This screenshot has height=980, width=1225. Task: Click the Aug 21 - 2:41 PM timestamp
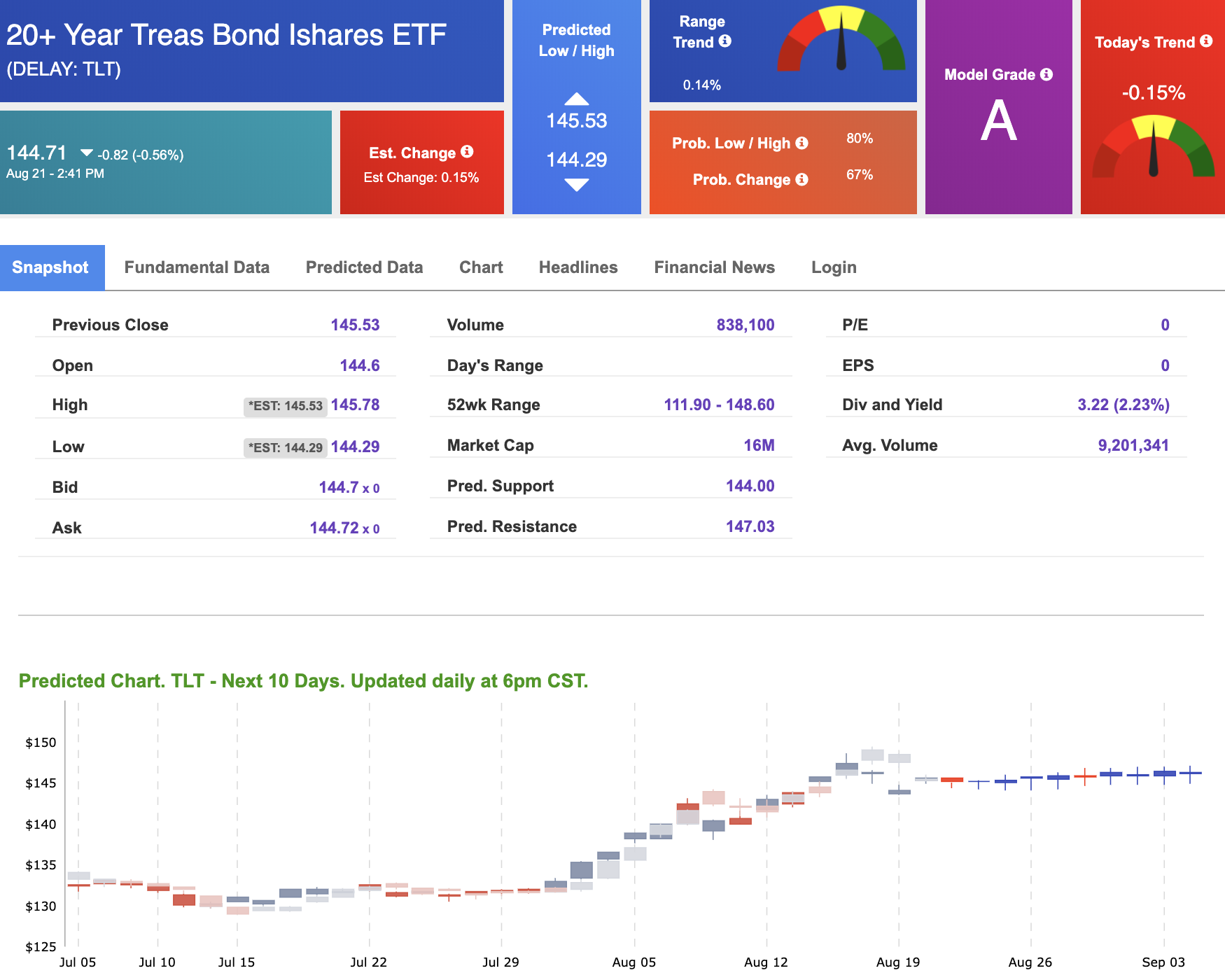click(55, 174)
